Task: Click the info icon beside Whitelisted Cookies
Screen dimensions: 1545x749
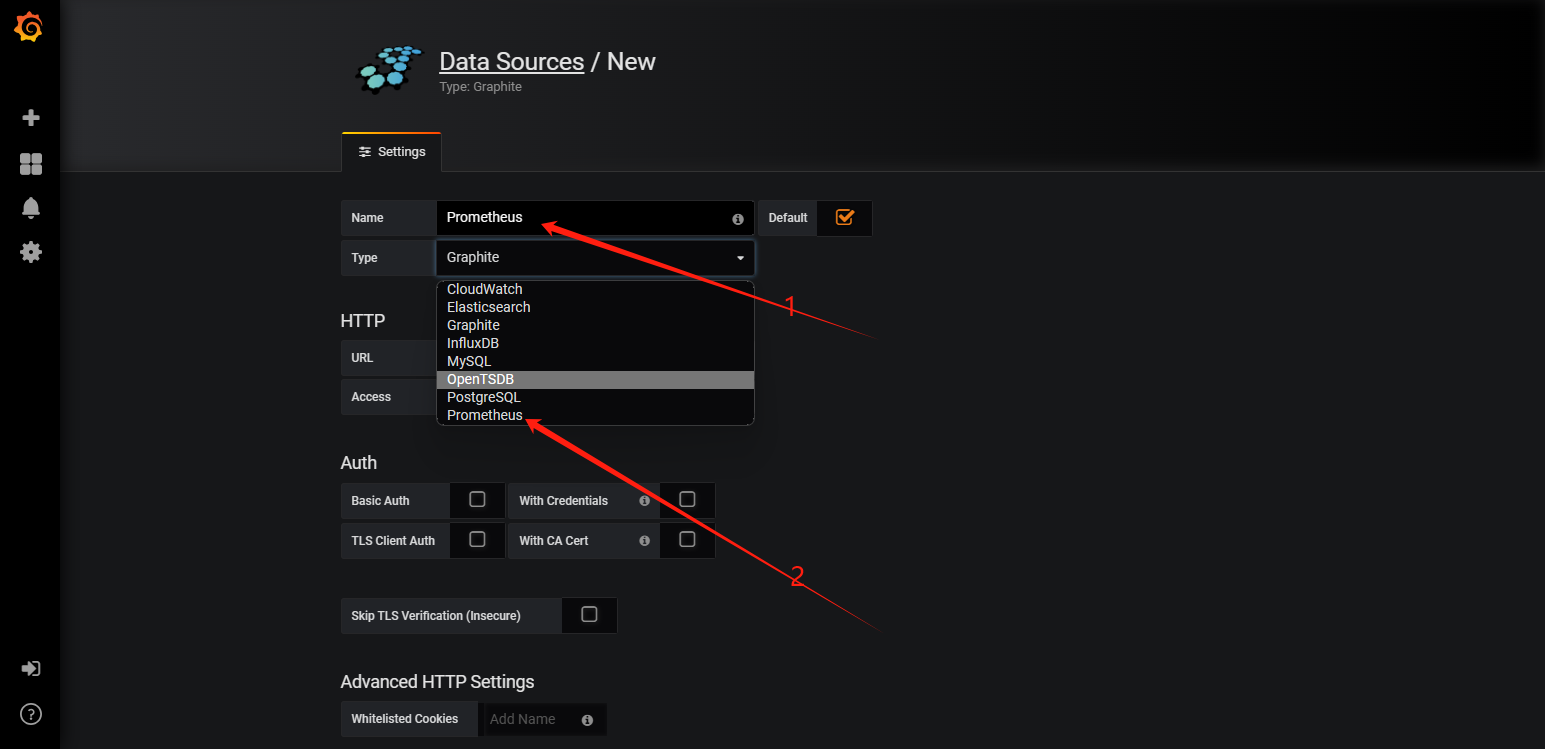Action: tap(587, 720)
